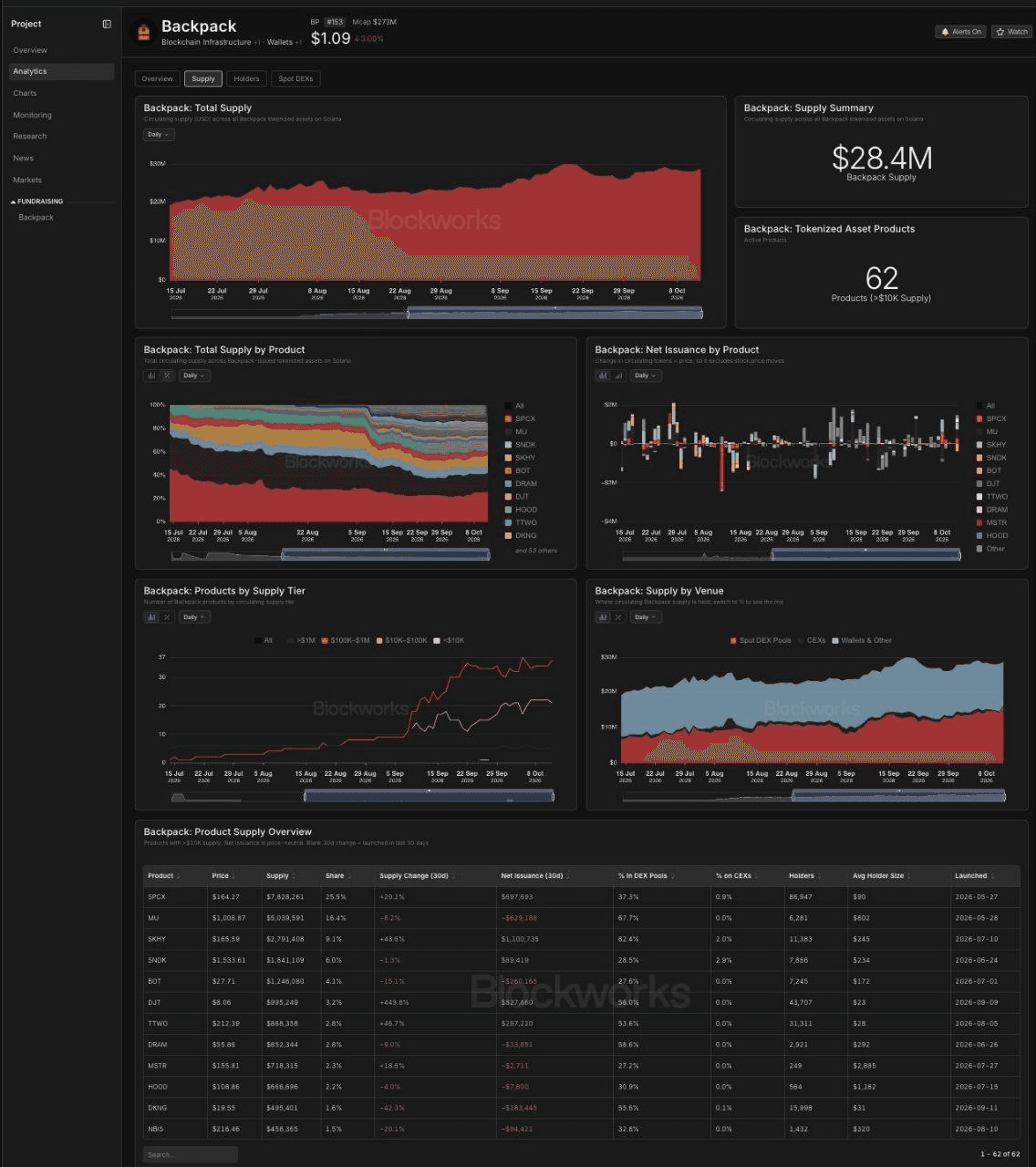Screen dimensions: 1036x1167
Task: Sort table by Product column
Action: coord(163,876)
